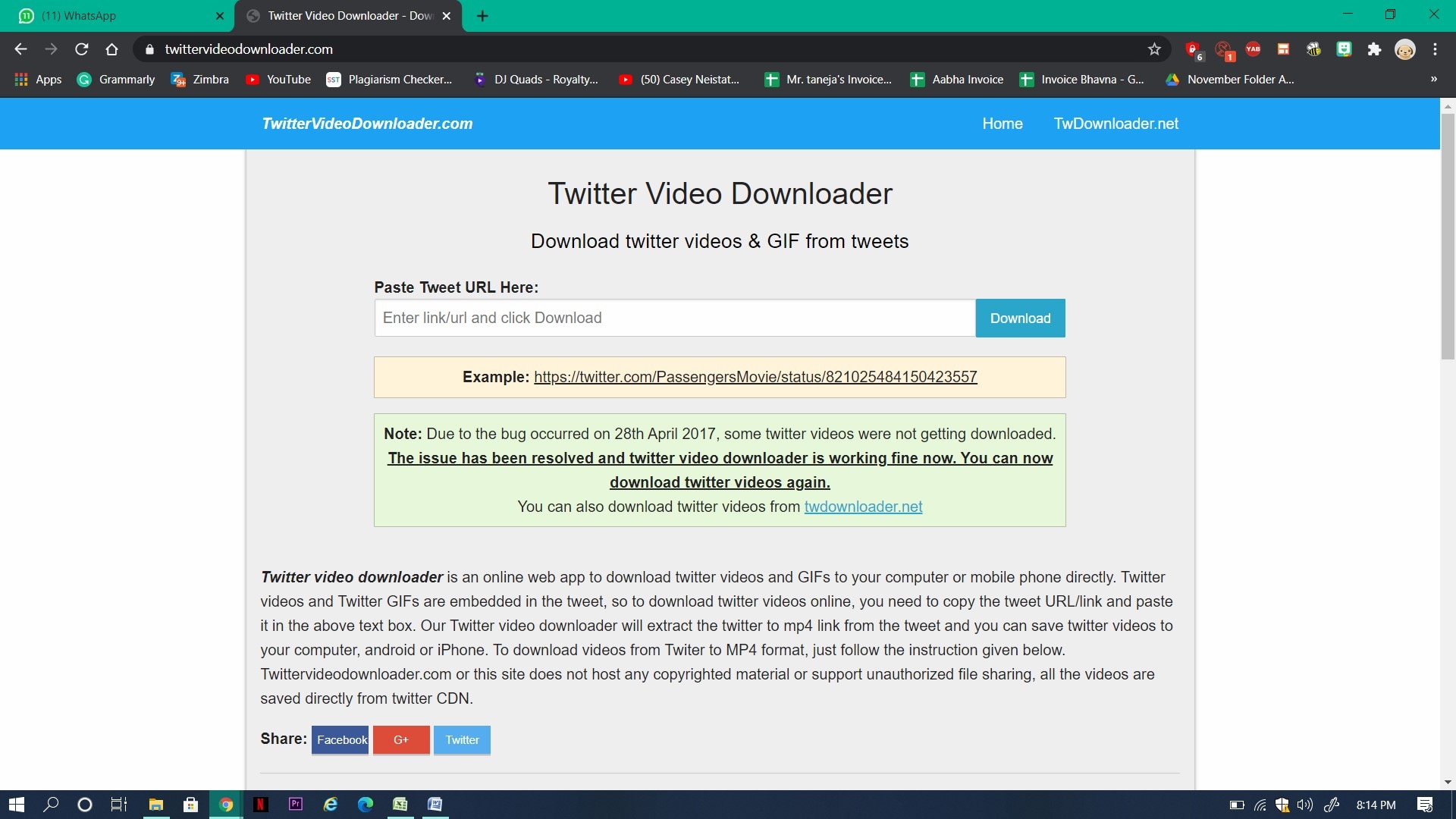
Task: Click the example tweet URL link
Action: [x=756, y=376]
